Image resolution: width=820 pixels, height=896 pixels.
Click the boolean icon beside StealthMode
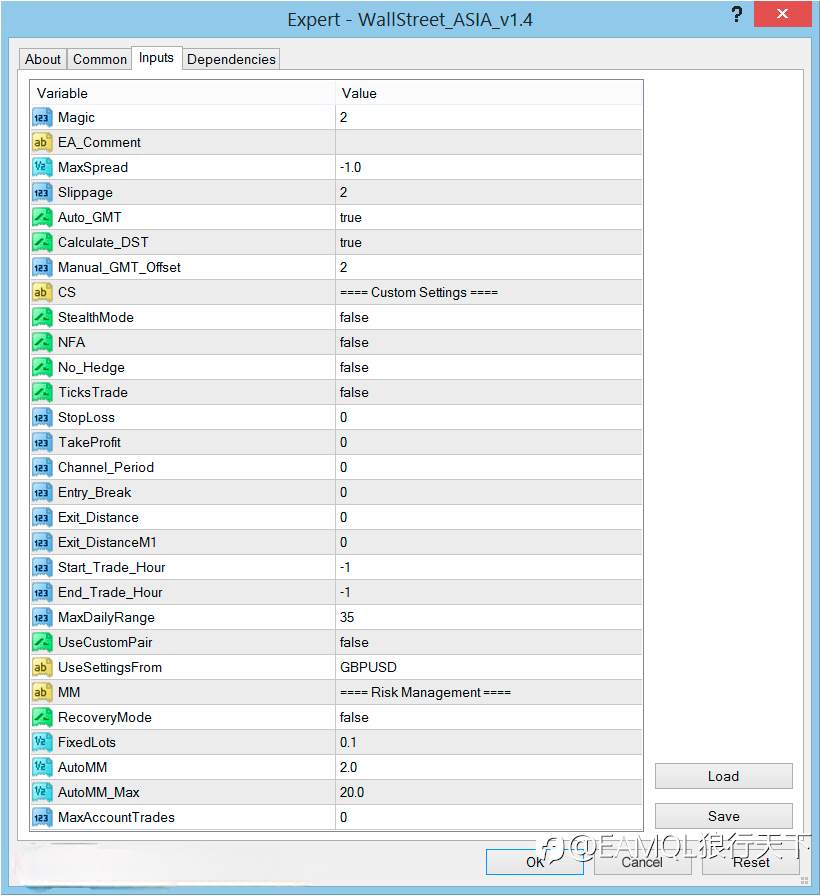(x=42, y=318)
